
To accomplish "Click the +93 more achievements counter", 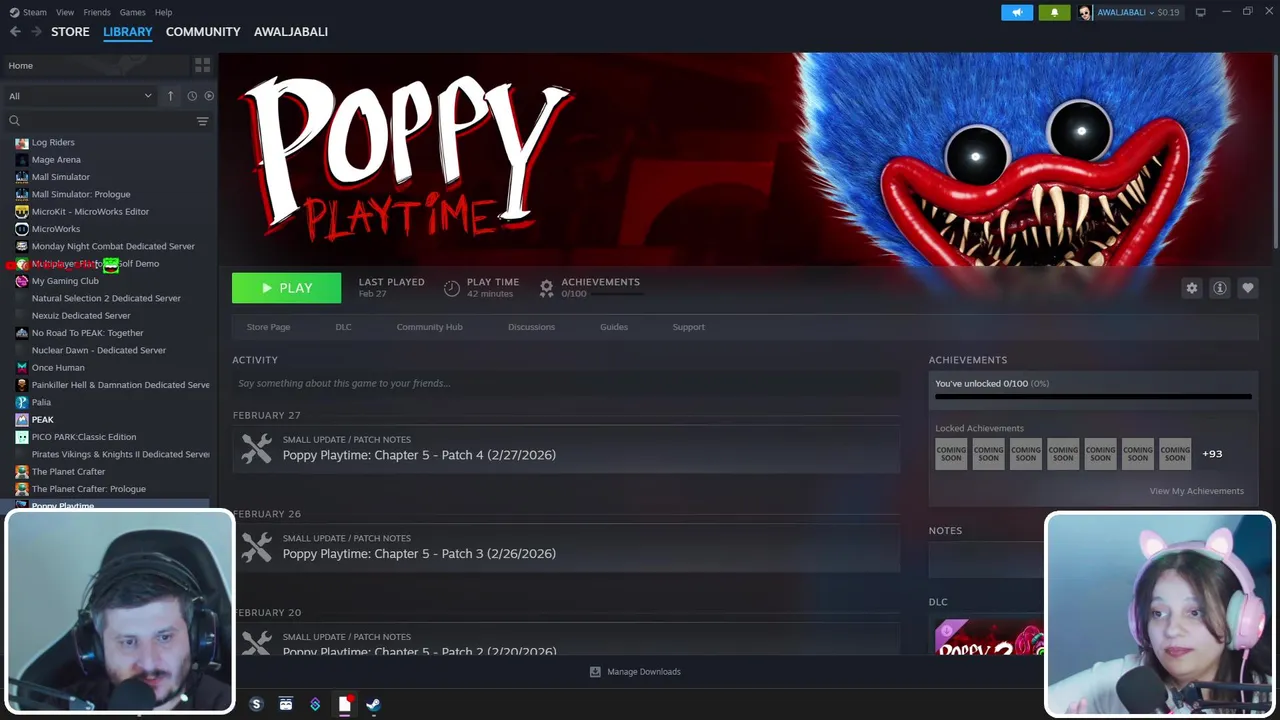I will [1212, 454].
